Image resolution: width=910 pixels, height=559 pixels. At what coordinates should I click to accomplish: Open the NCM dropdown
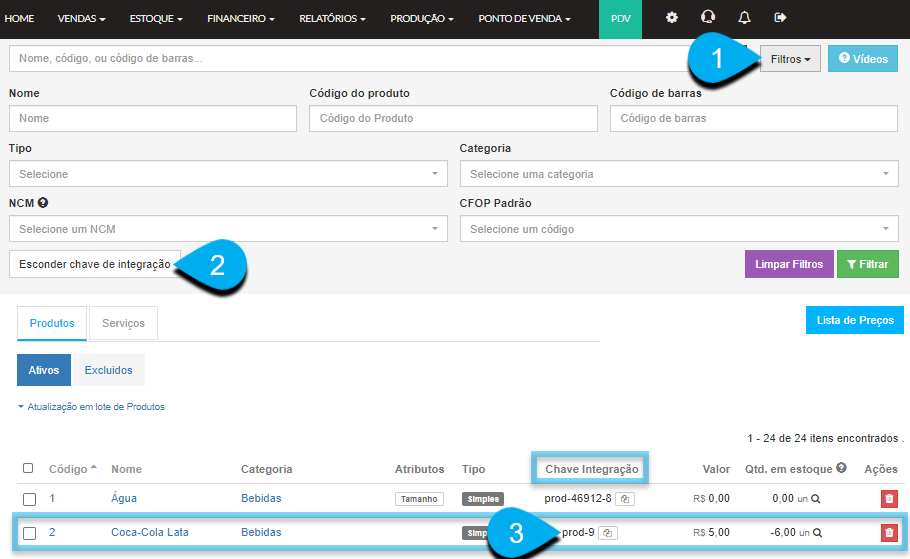pos(228,229)
